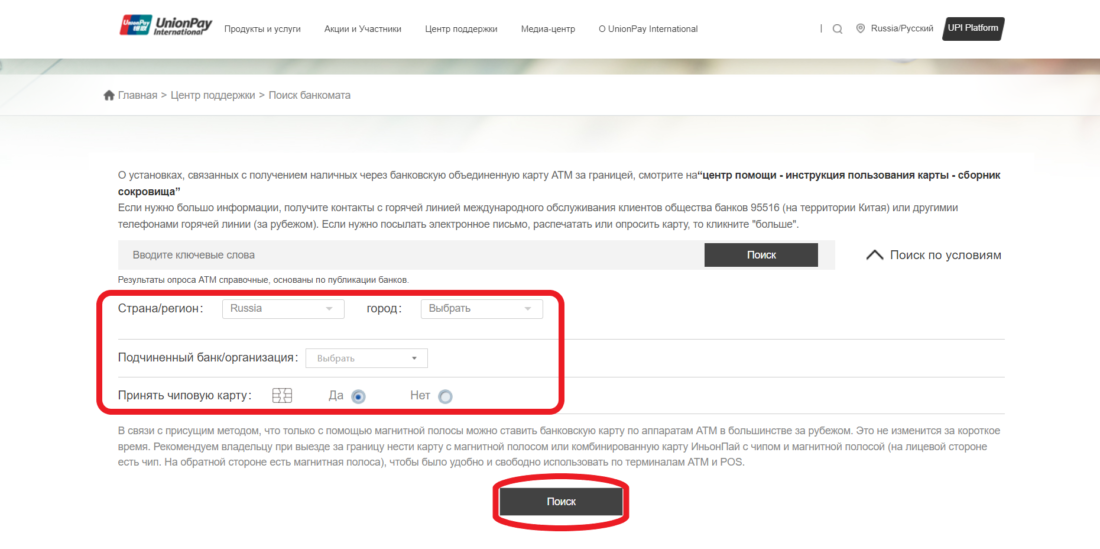Select the Да radio button

click(x=358, y=396)
